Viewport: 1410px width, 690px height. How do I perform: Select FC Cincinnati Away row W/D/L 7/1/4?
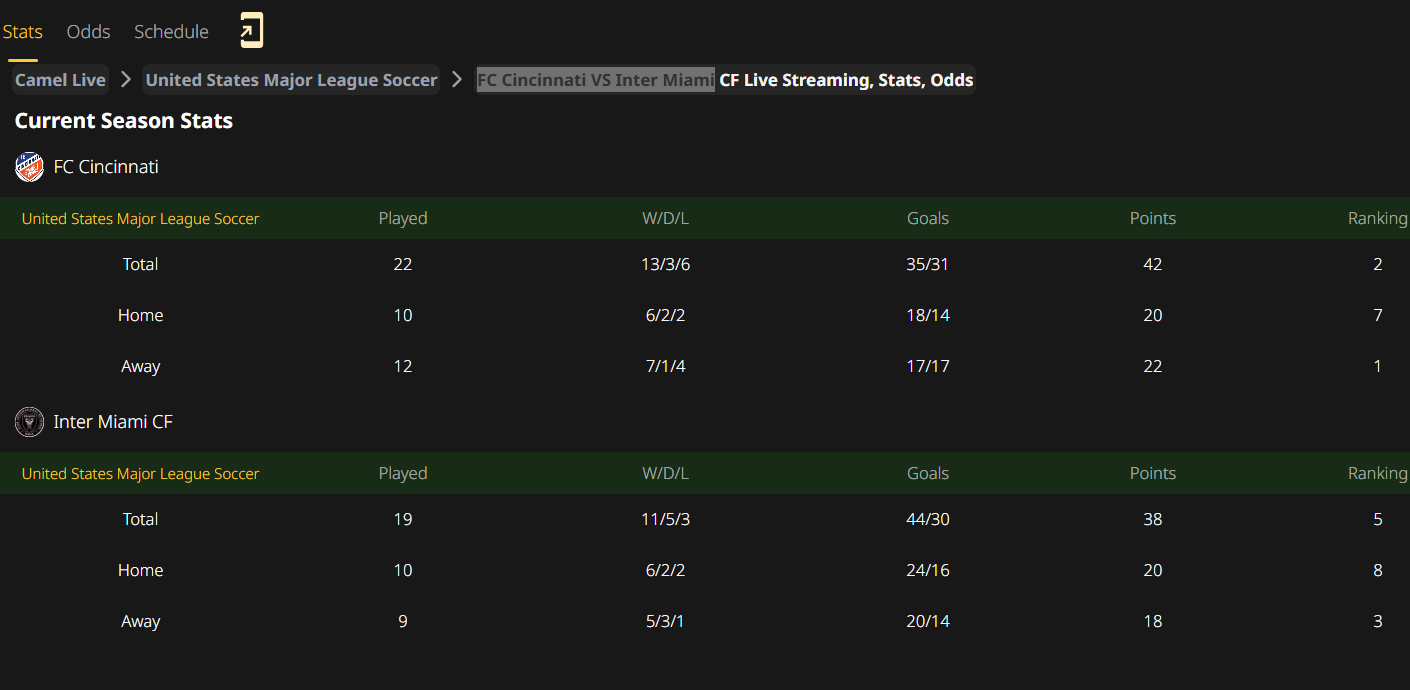pos(665,366)
